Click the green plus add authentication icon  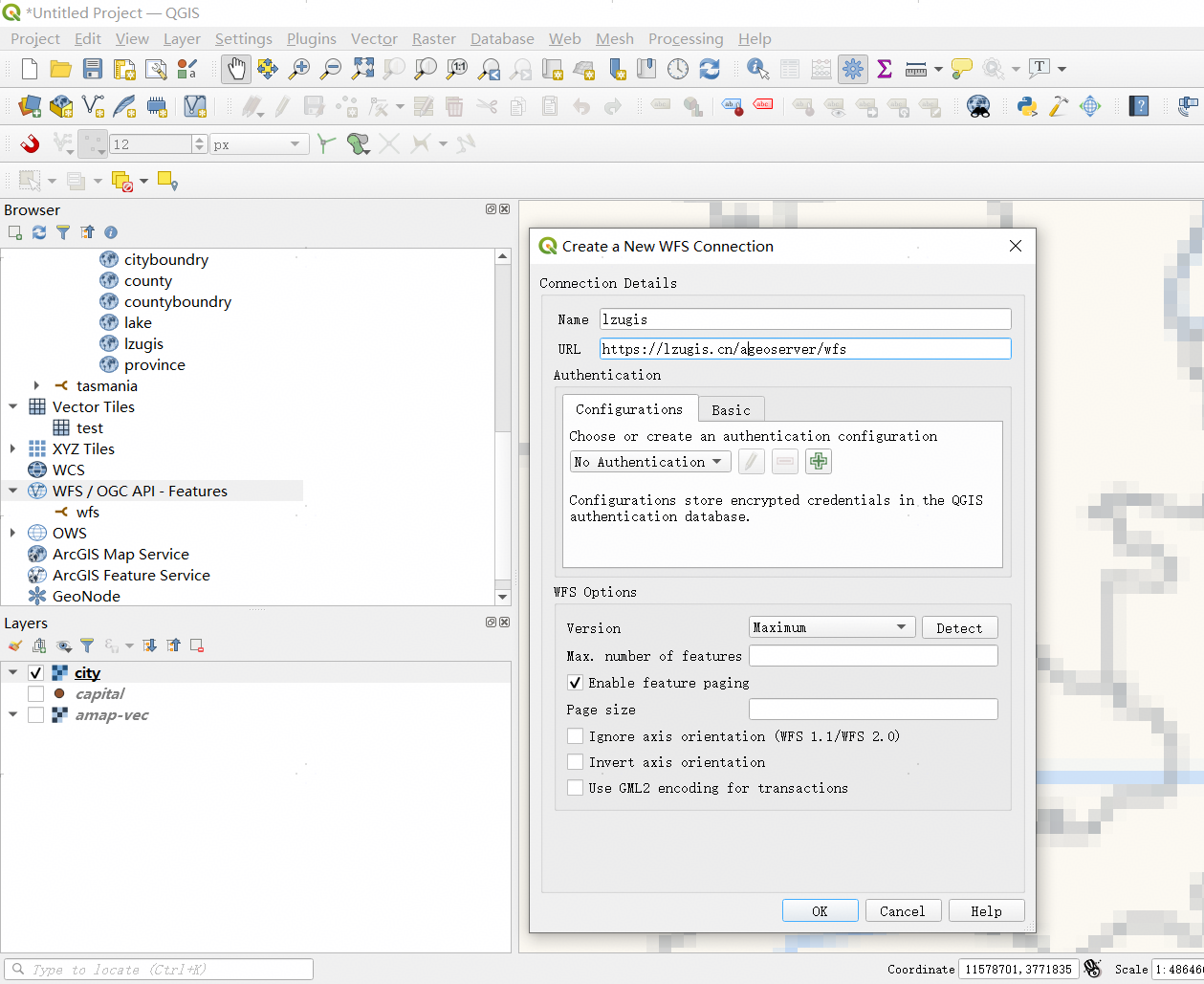click(x=819, y=462)
